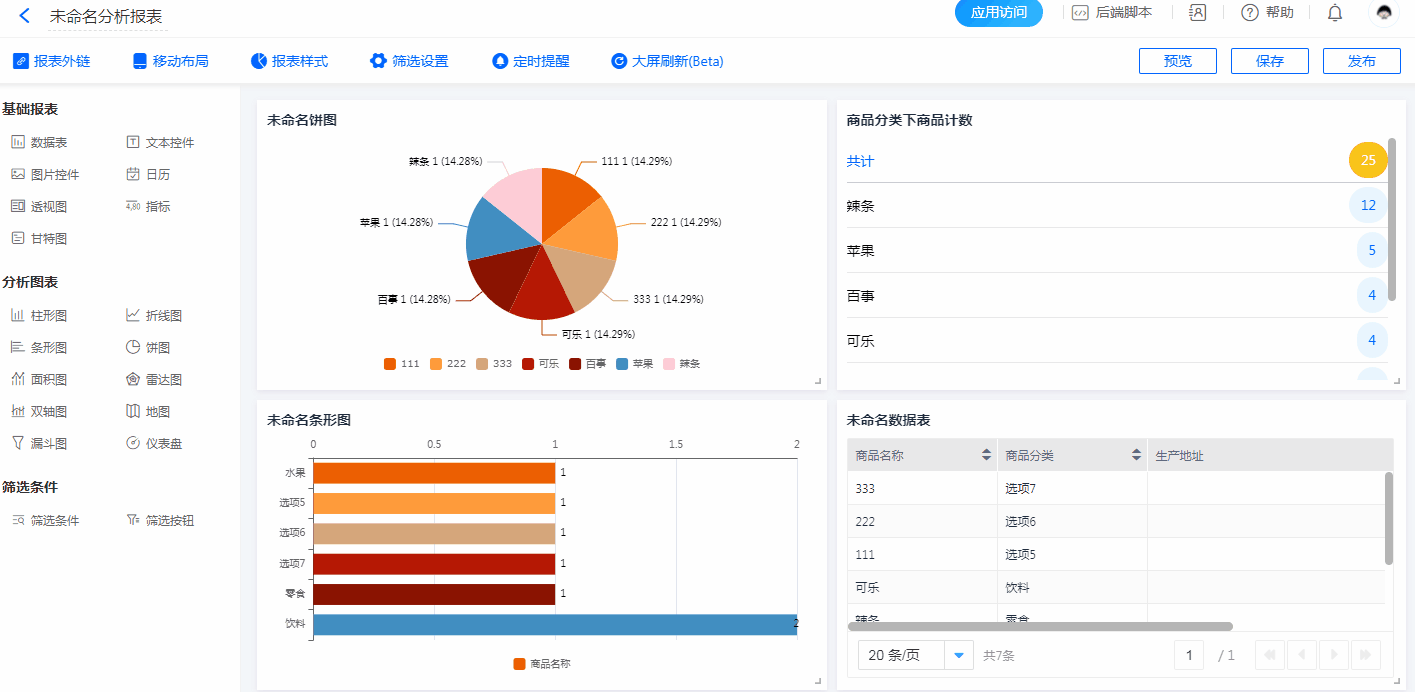The width and height of the screenshot is (1415, 692).
Task: Click the back arrow icon
Action: 25,16
